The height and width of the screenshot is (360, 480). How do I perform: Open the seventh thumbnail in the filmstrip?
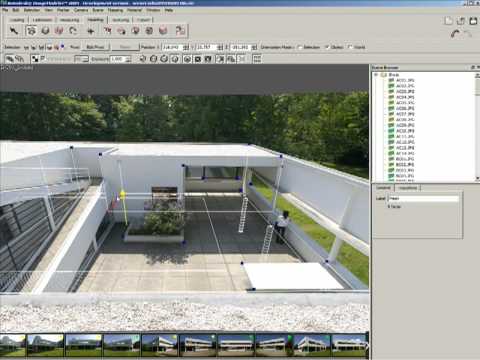click(235, 345)
